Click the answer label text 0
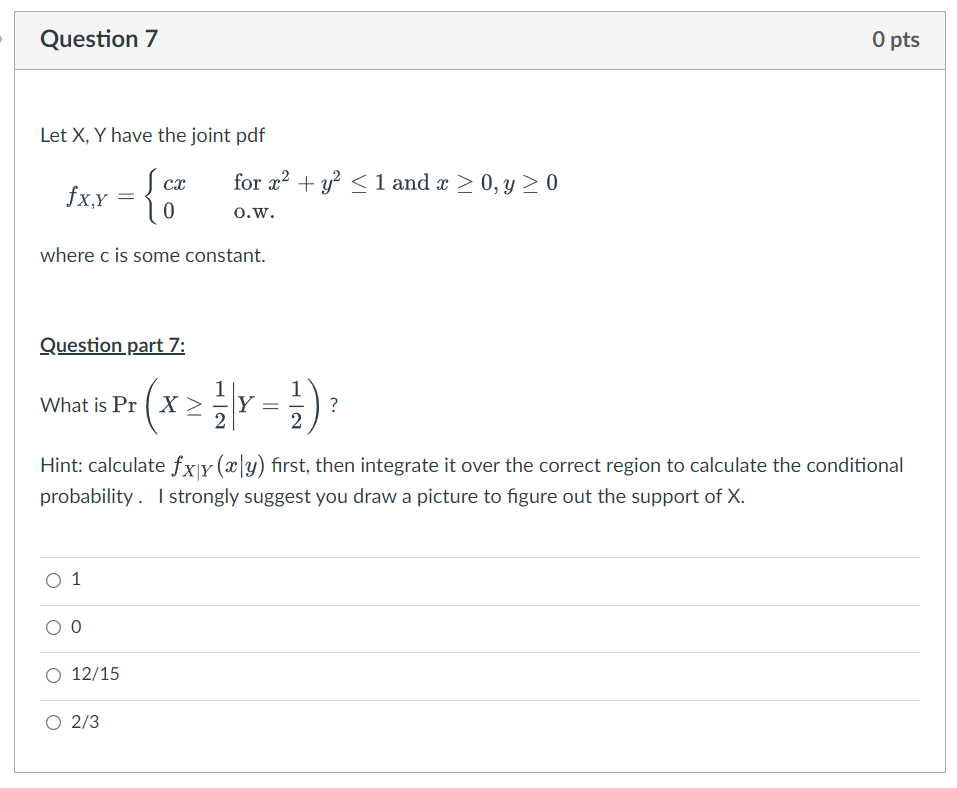 (x=74, y=626)
